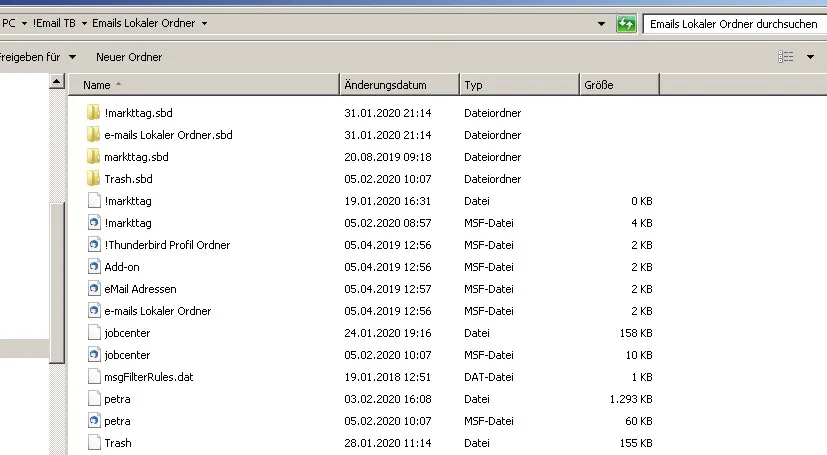Expand the !Email TB breadcrumb arrow

[x=84, y=24]
